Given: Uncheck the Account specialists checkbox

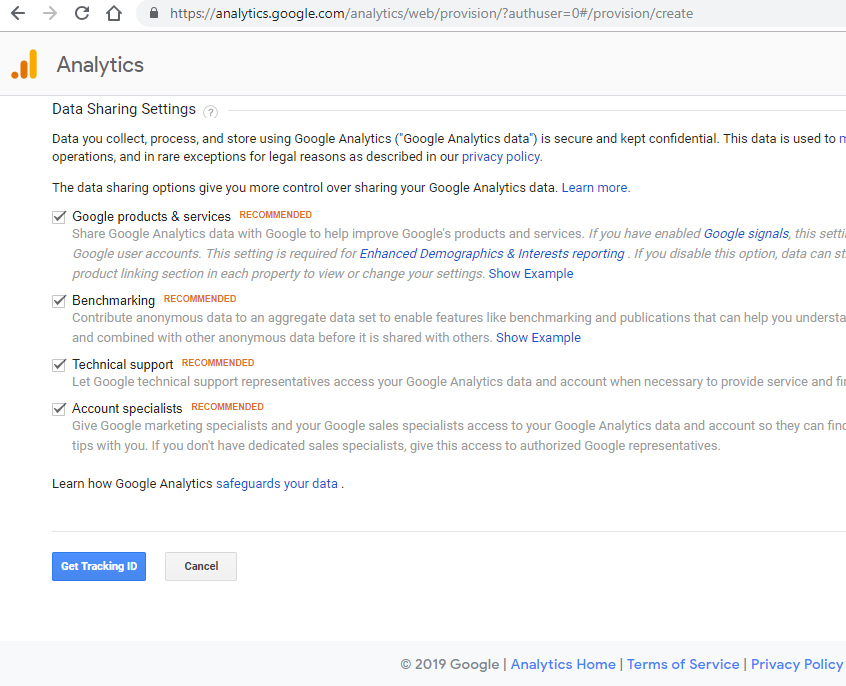Looking at the screenshot, I should (59, 409).
